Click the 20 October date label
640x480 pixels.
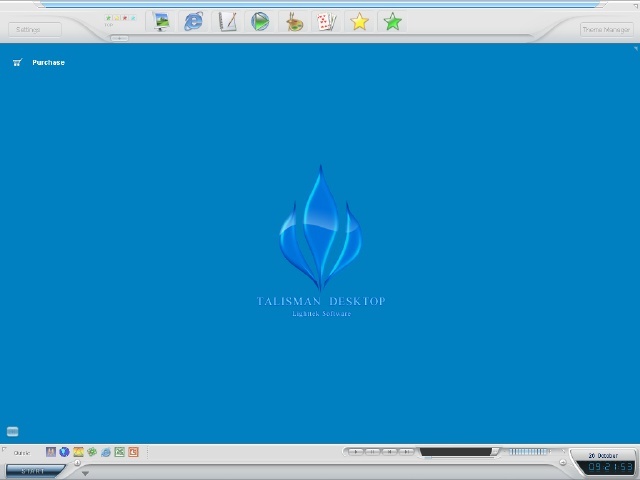click(603, 456)
